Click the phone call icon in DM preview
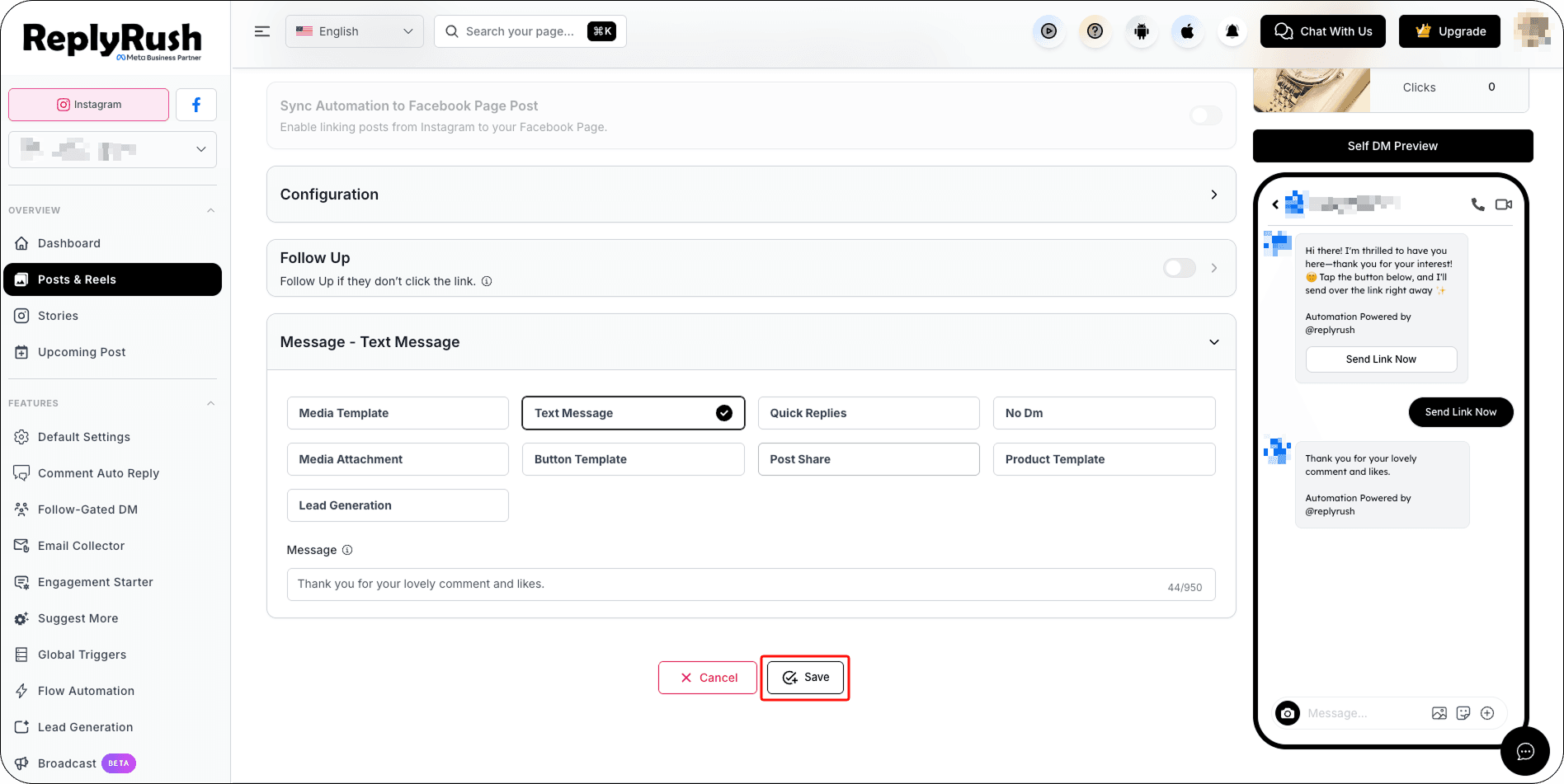This screenshot has width=1564, height=784. pyautogui.click(x=1477, y=204)
